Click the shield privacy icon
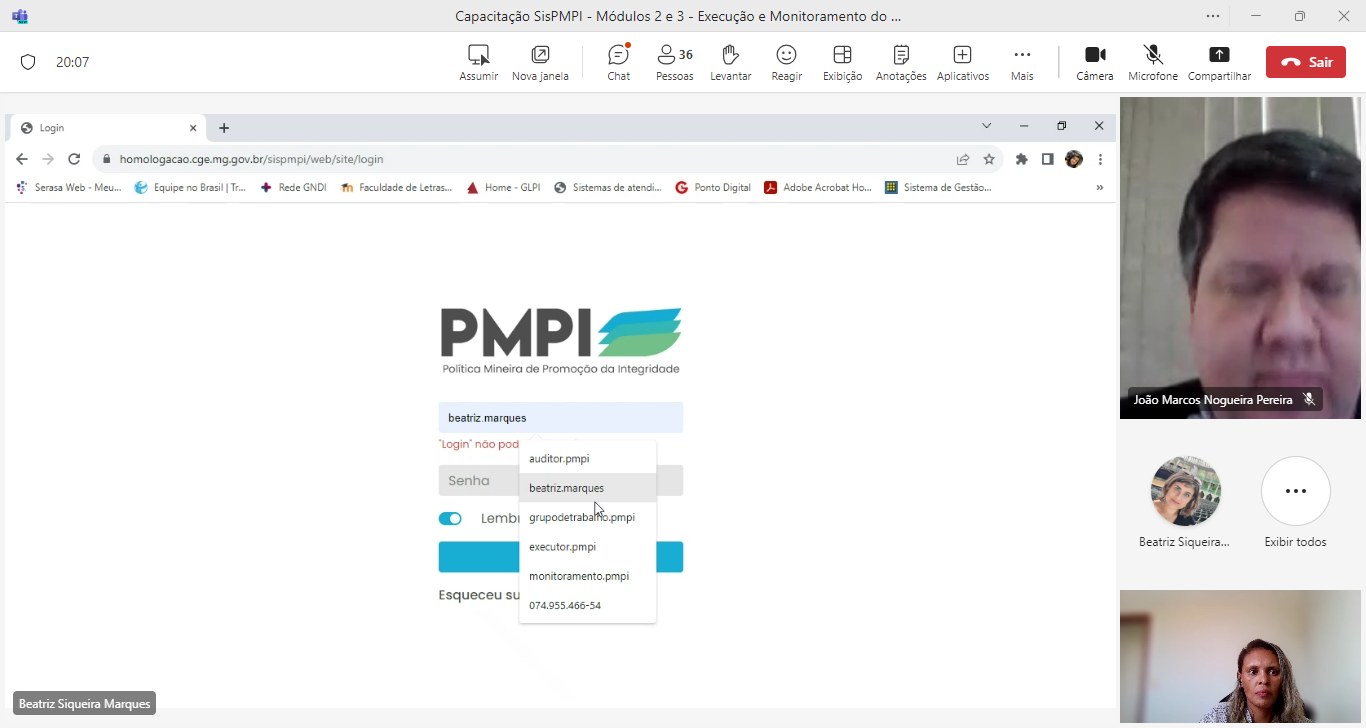The width and height of the screenshot is (1366, 728). 28,62
